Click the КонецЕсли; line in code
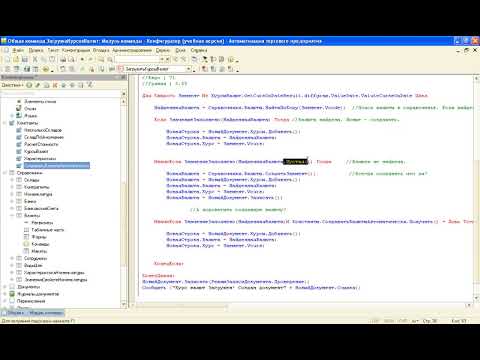The width and height of the screenshot is (480, 360). (x=168, y=264)
